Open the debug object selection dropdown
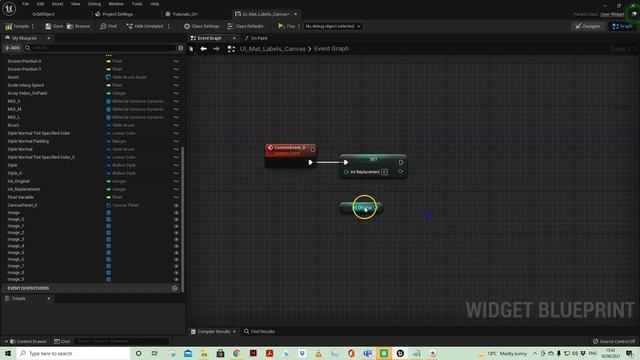The width and height of the screenshot is (640, 360). (x=332, y=26)
